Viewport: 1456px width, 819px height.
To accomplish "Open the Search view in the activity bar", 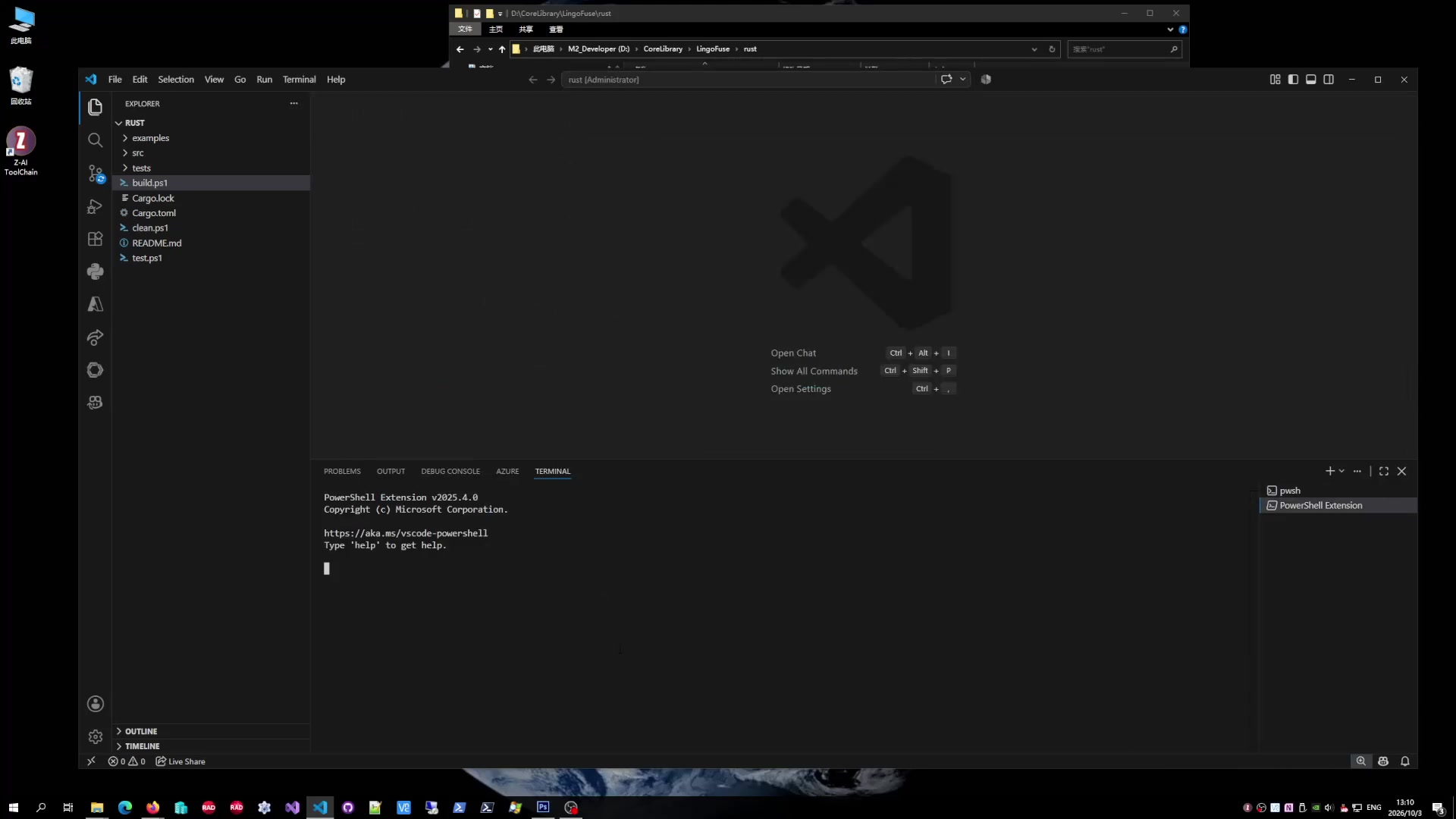I will (x=95, y=140).
